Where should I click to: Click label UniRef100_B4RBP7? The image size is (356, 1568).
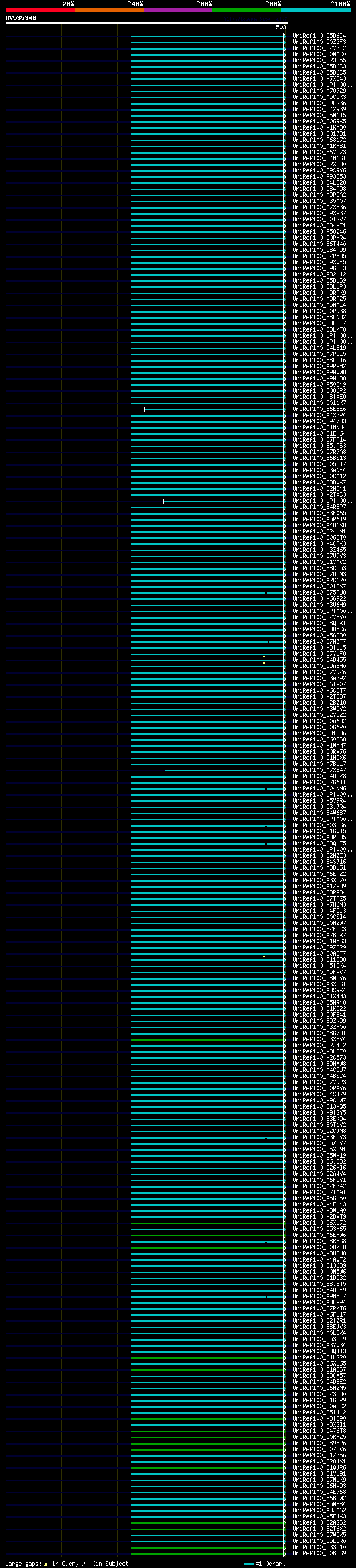tap(319, 507)
